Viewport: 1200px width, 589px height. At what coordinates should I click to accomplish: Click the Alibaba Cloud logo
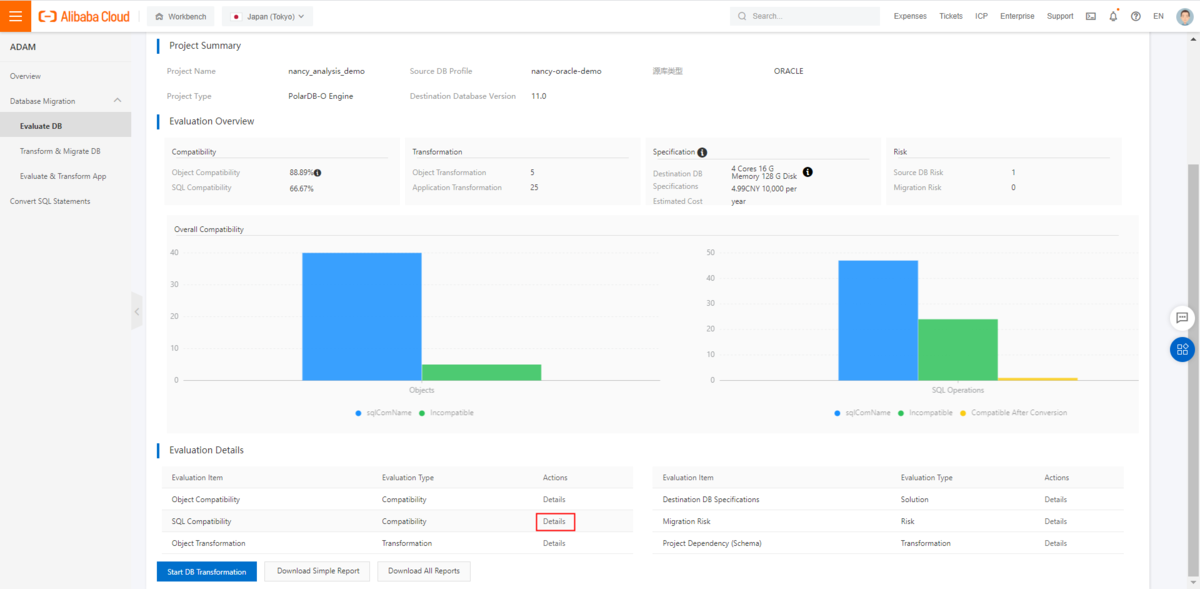tap(84, 16)
